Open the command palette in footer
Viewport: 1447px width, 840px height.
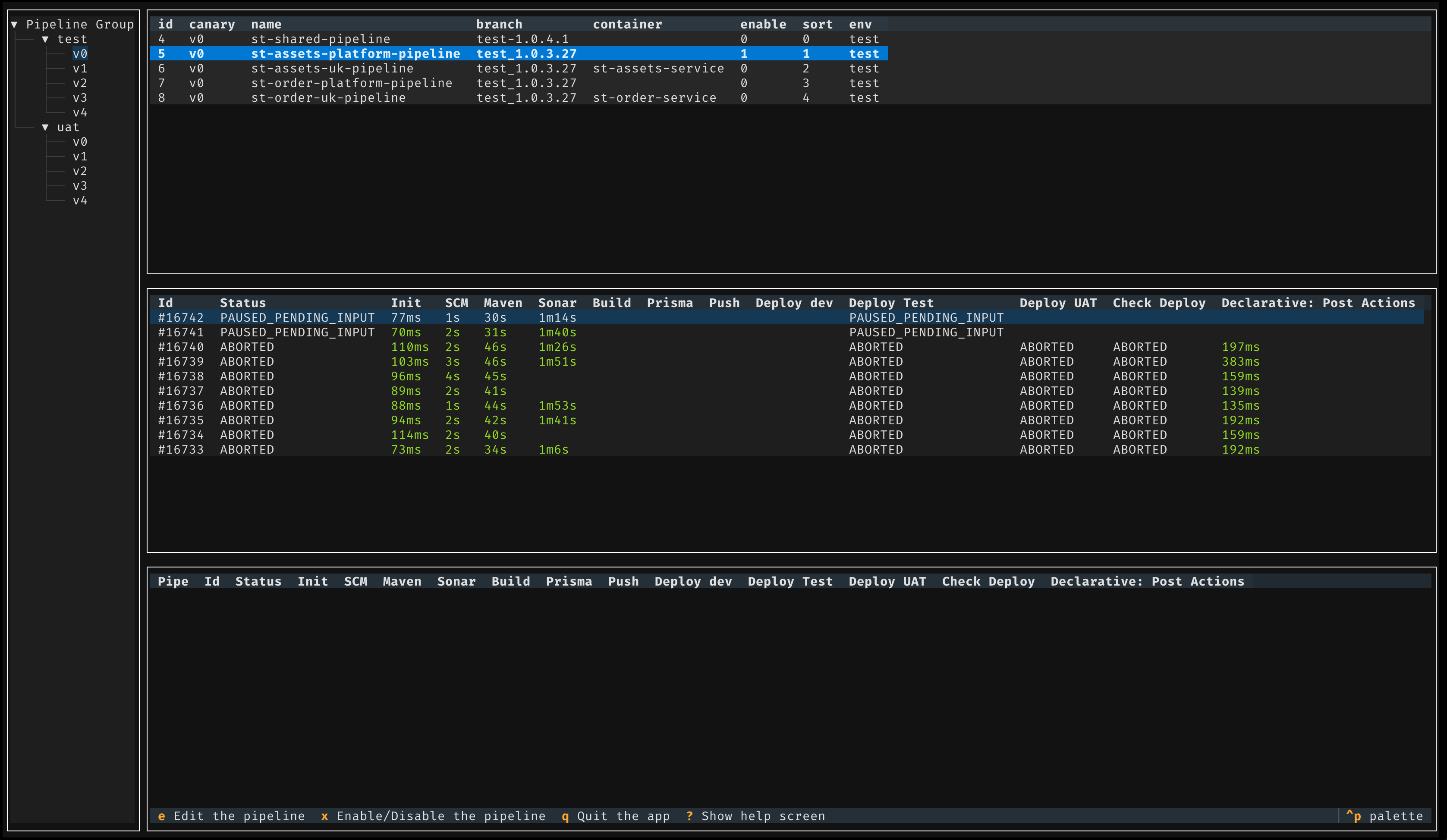(1384, 816)
